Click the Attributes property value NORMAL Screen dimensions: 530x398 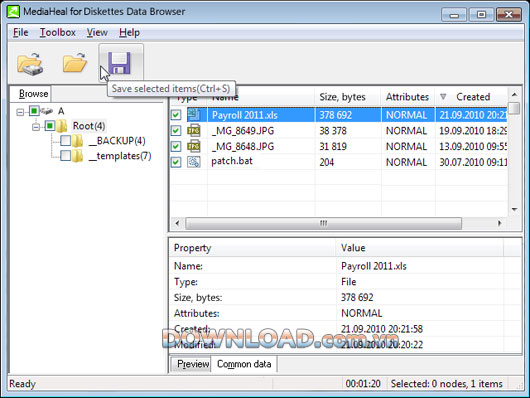pyautogui.click(x=362, y=313)
